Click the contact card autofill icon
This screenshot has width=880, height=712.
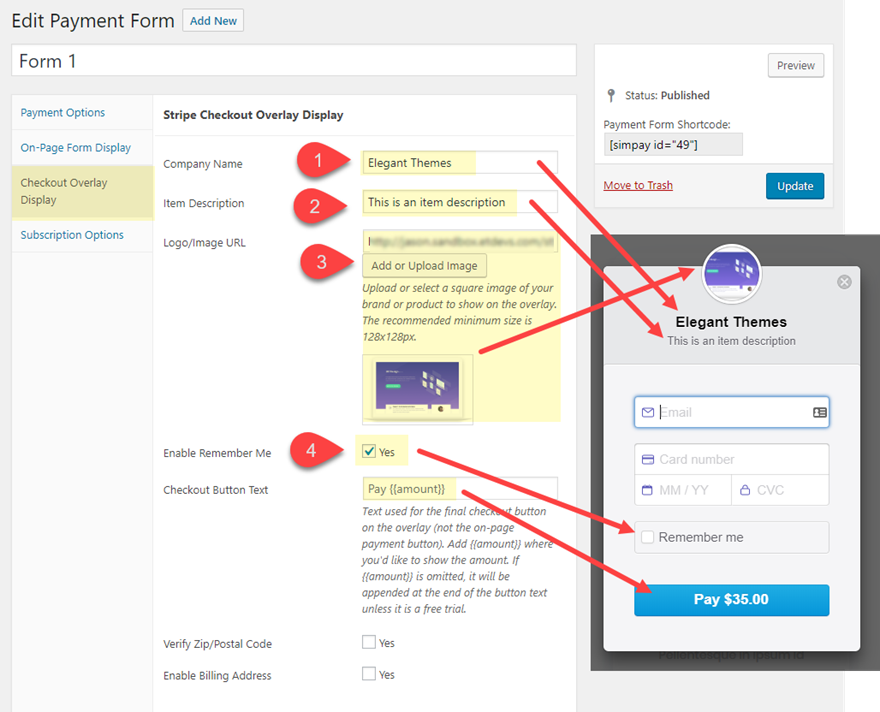pos(819,412)
